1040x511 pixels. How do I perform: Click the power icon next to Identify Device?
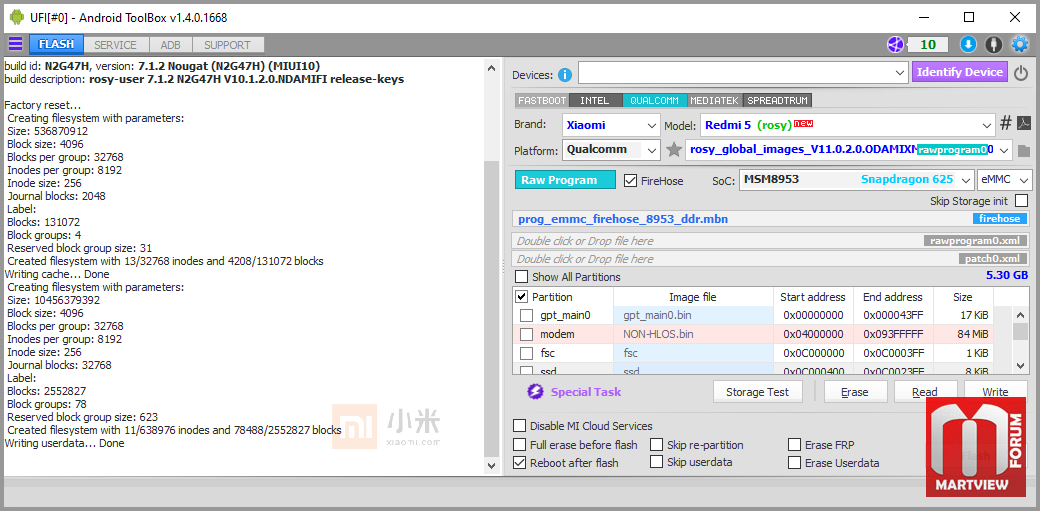click(x=1021, y=72)
